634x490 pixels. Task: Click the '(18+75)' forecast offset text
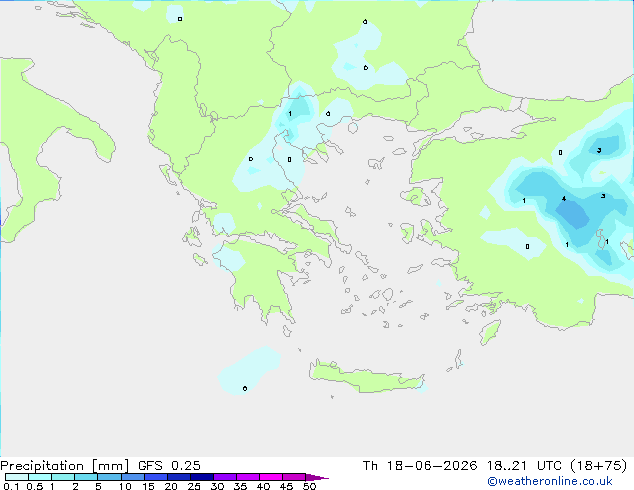[x=599, y=466]
